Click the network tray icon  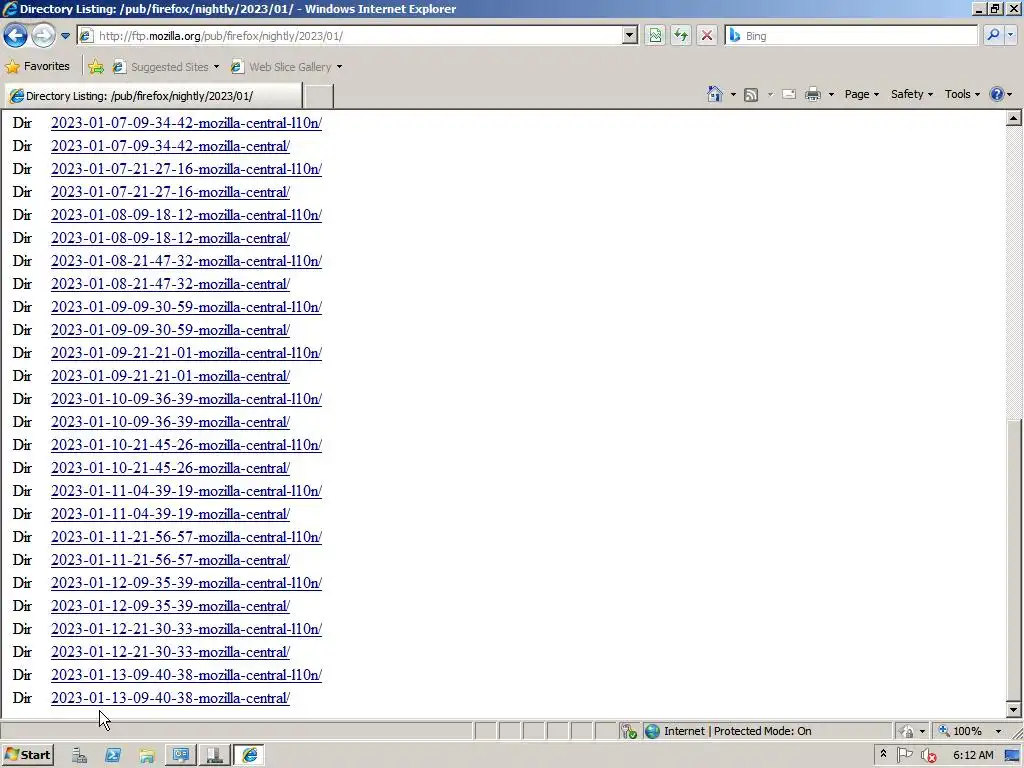(1012, 756)
